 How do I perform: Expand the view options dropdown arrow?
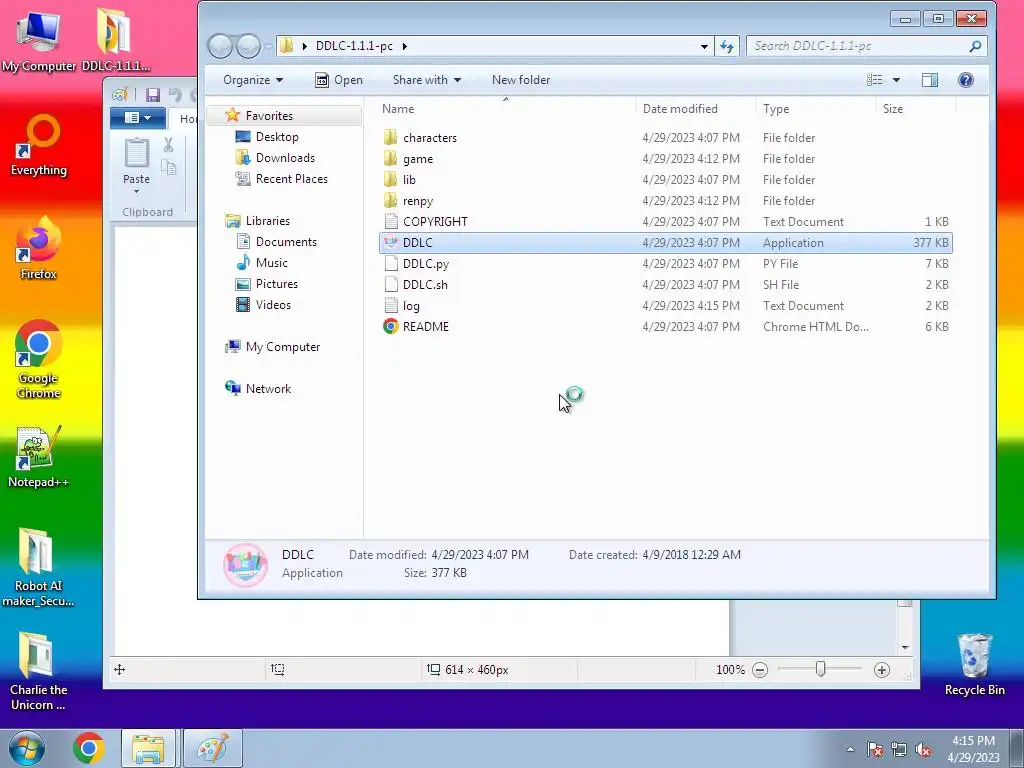[896, 80]
